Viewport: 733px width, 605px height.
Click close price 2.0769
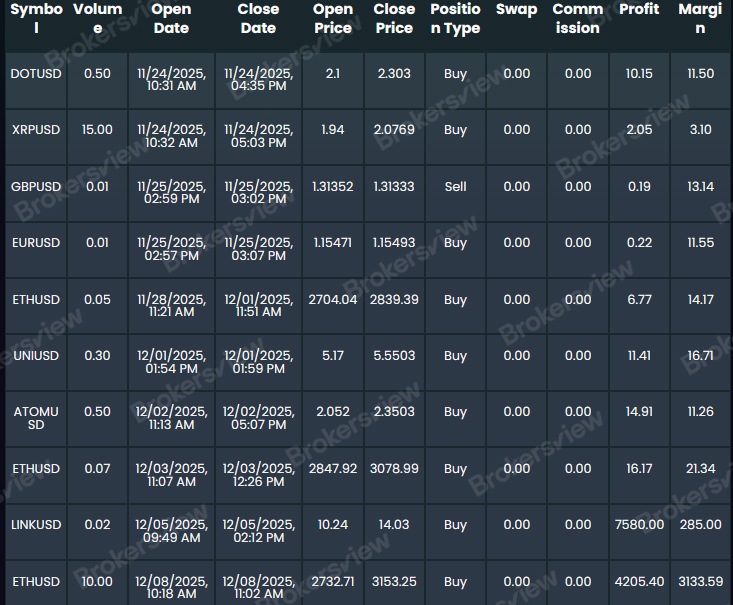pyautogui.click(x=394, y=130)
